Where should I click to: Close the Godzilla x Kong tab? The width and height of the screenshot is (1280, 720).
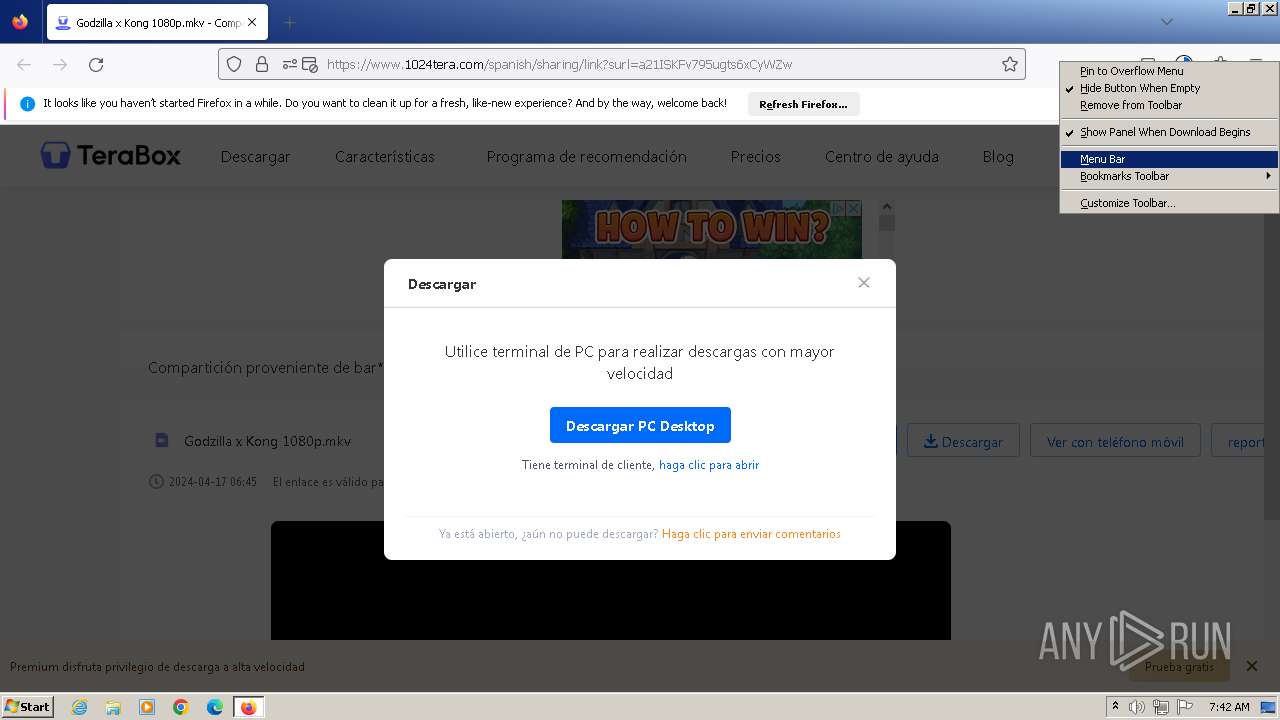click(x=251, y=22)
